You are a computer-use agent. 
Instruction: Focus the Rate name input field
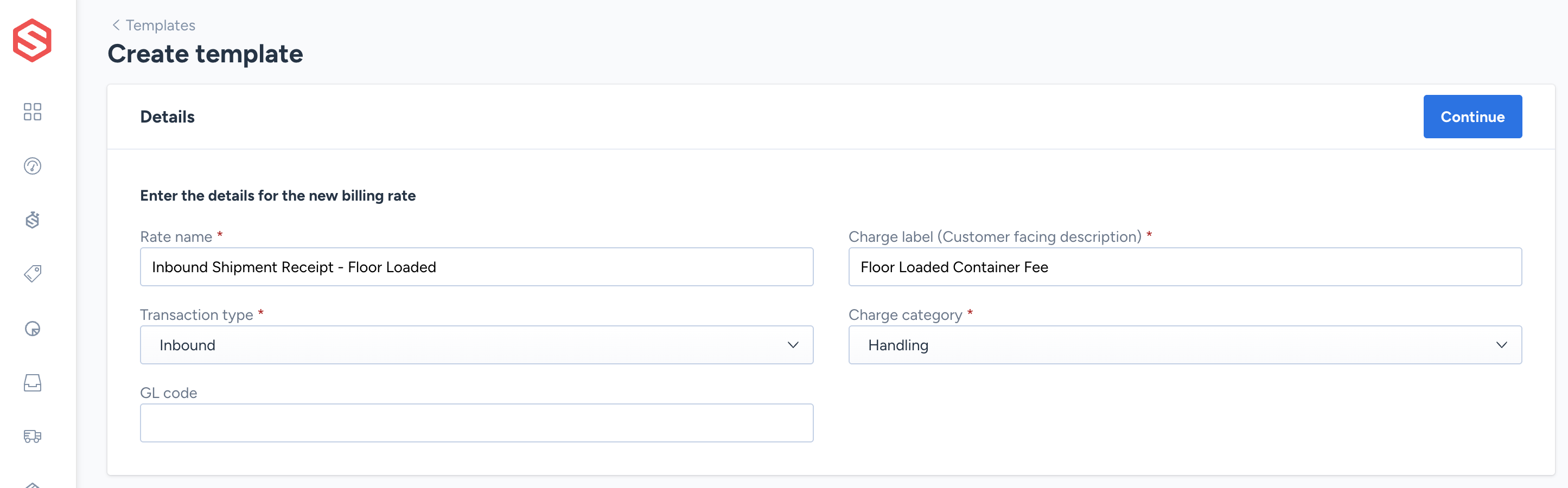pyautogui.click(x=476, y=267)
